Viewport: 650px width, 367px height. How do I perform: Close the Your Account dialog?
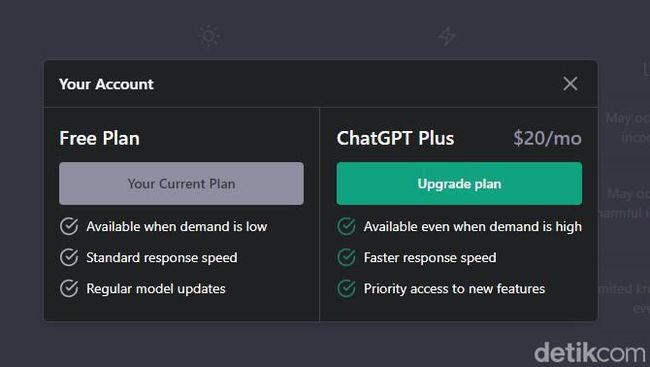570,84
